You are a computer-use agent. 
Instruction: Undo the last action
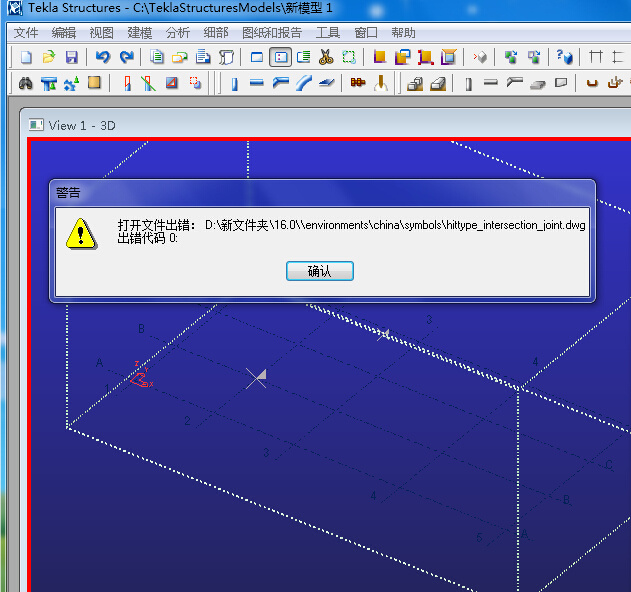point(103,57)
